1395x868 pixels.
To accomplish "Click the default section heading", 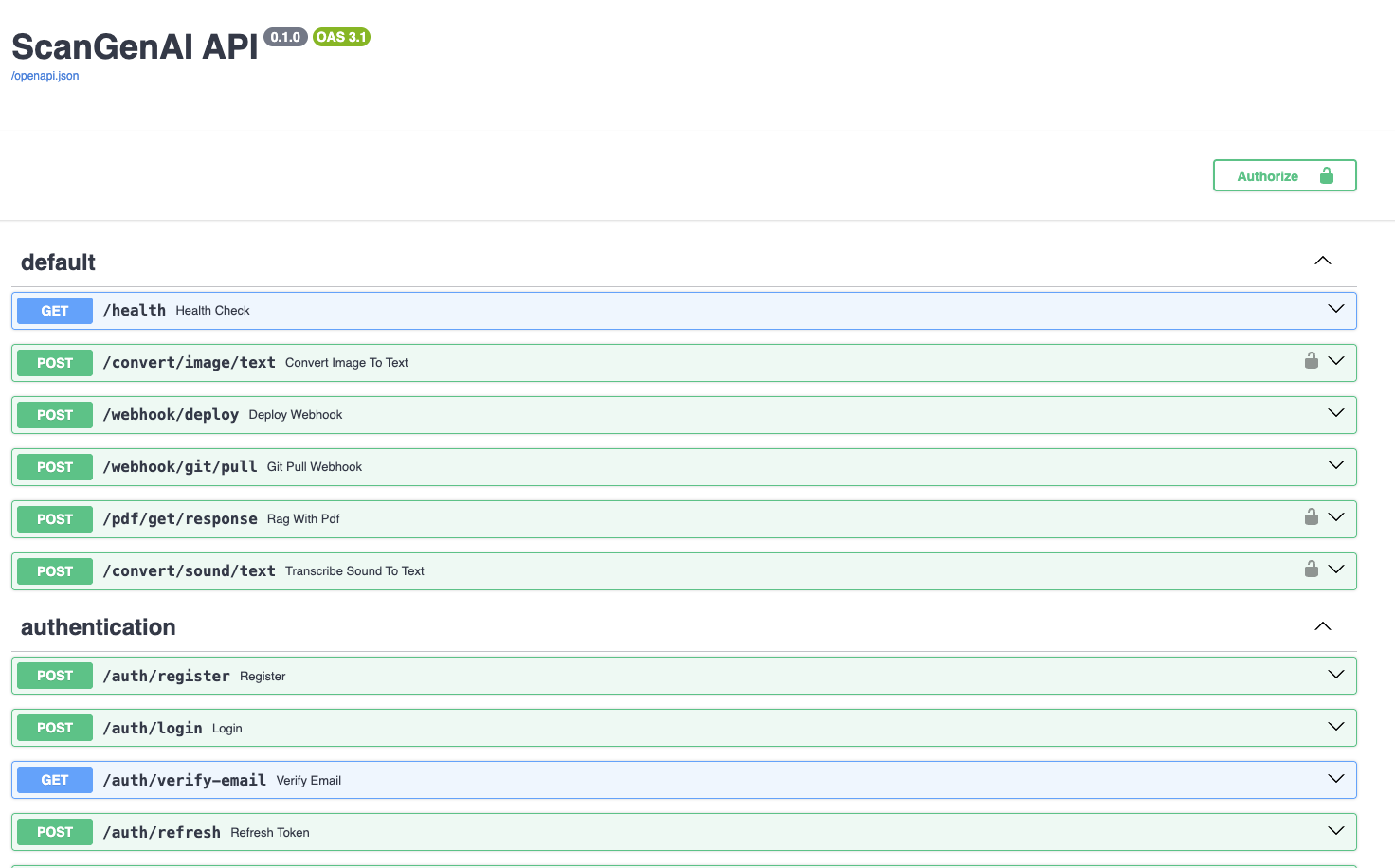I will (x=59, y=262).
